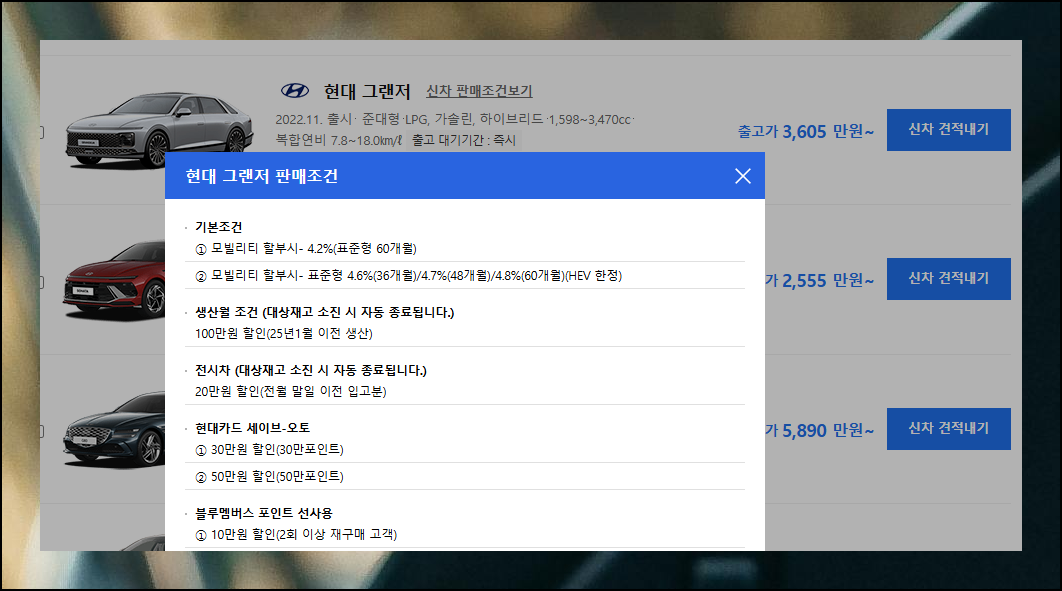
Task: Click the 현대카드 세이브-오토 heading
Action: (253, 428)
